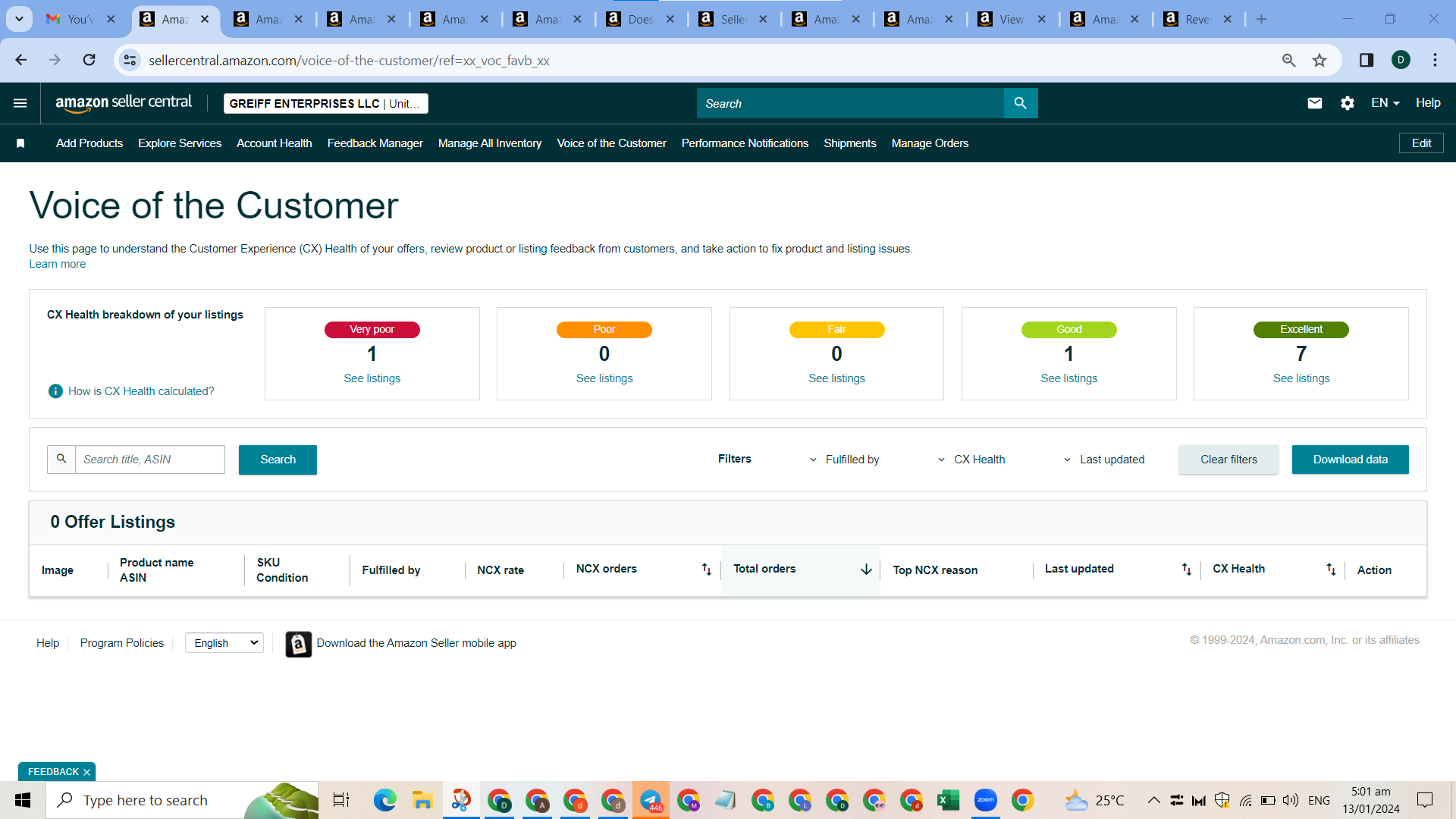Open Telegram from the taskbar
1456x819 pixels.
click(651, 800)
